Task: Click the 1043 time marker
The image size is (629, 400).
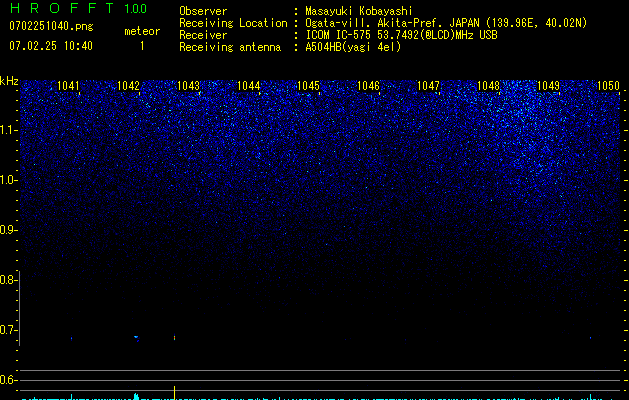Action: 188,85
